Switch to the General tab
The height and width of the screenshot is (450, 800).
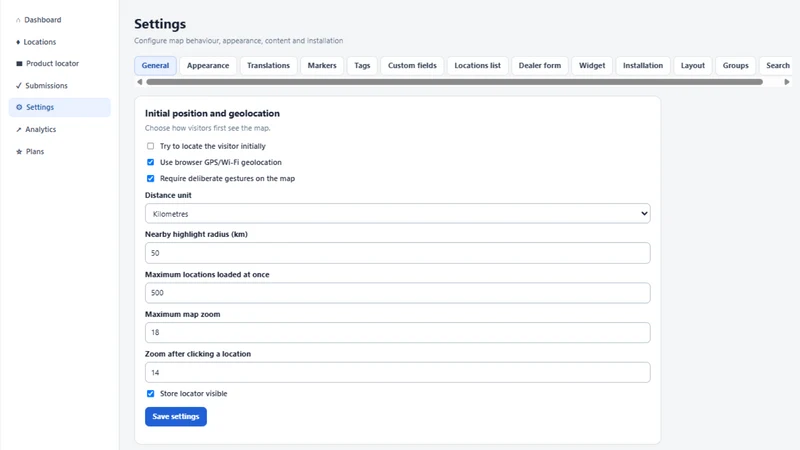(155, 65)
